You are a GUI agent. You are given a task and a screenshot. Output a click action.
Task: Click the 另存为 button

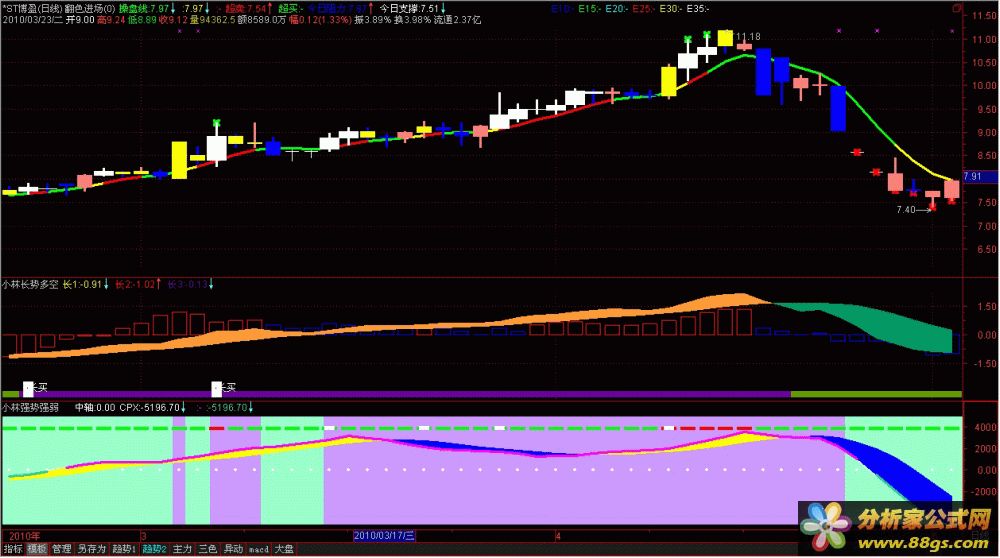click(x=91, y=549)
